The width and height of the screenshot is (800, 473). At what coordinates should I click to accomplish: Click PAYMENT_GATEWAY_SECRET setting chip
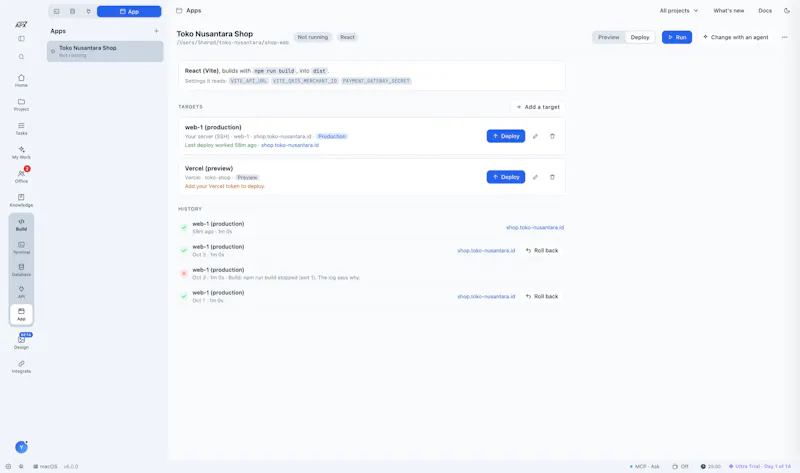click(x=376, y=81)
